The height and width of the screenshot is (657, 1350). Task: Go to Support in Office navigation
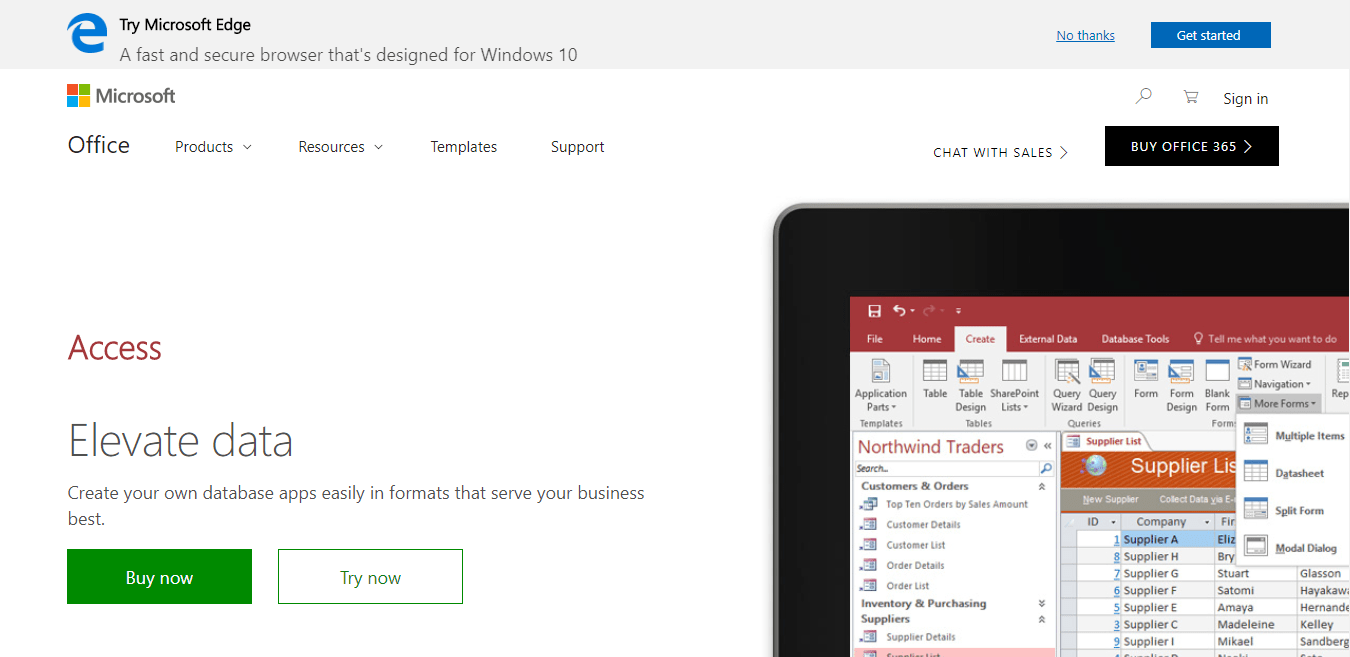(x=578, y=147)
